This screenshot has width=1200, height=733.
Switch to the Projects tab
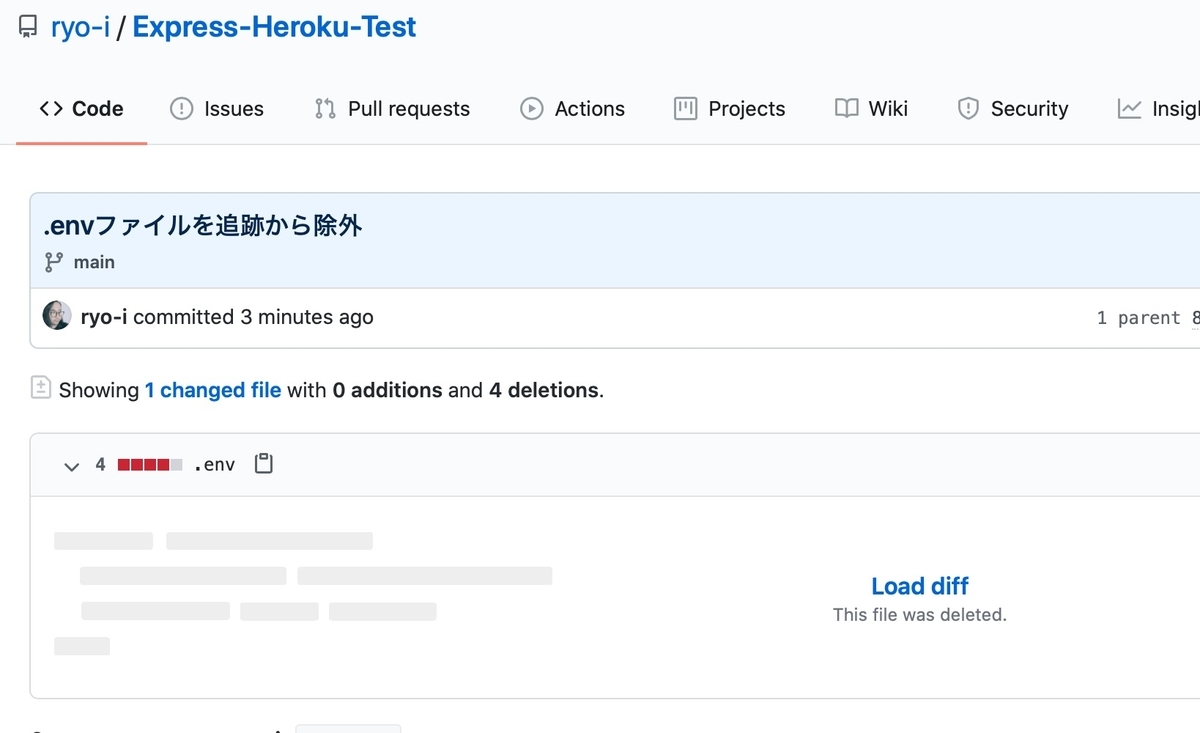730,109
